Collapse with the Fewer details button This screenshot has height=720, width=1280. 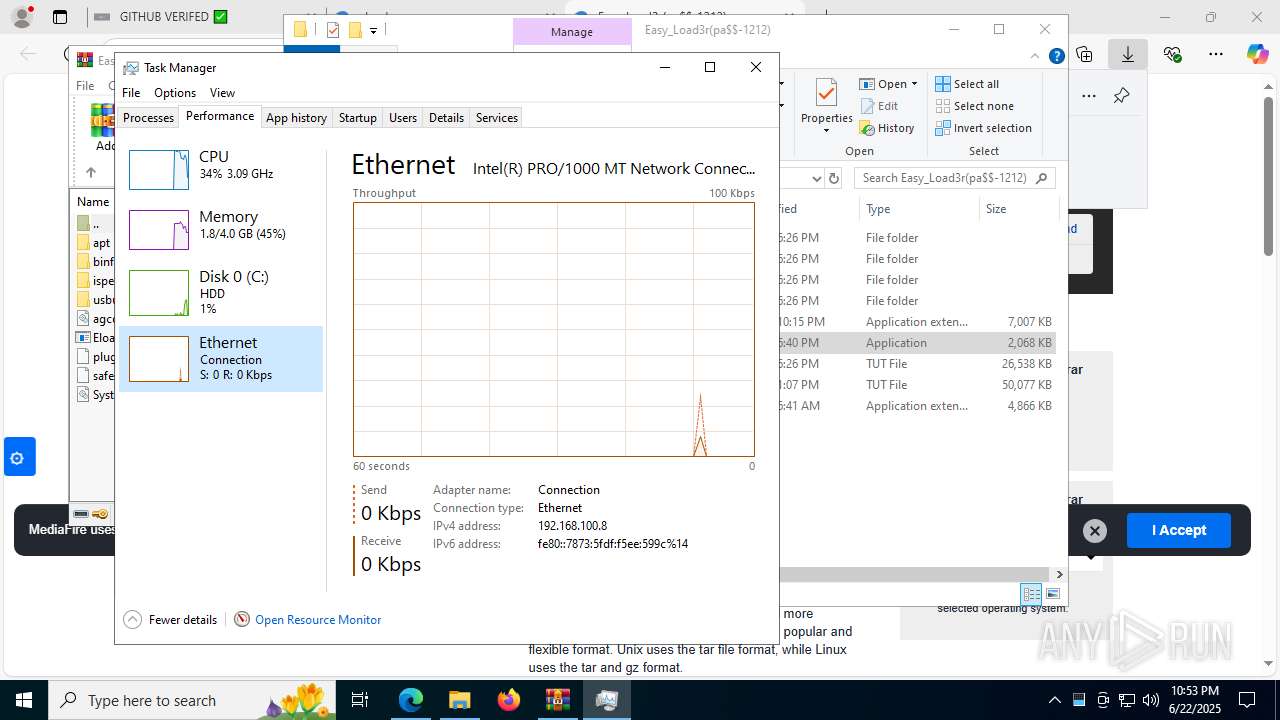170,620
